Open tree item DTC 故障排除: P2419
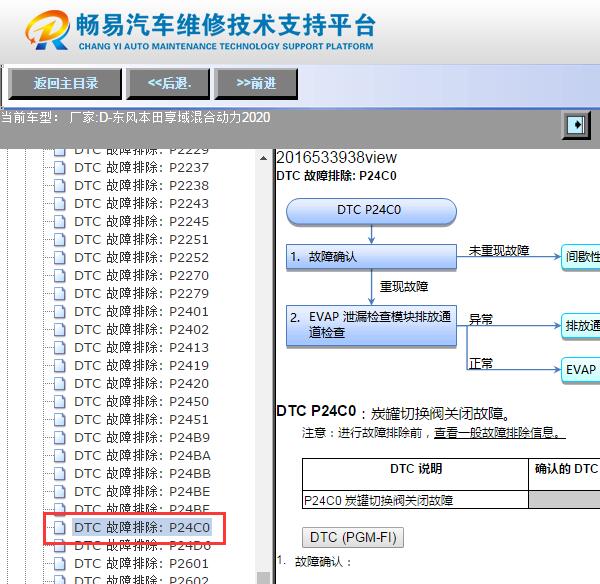600x584 pixels. 142,365
